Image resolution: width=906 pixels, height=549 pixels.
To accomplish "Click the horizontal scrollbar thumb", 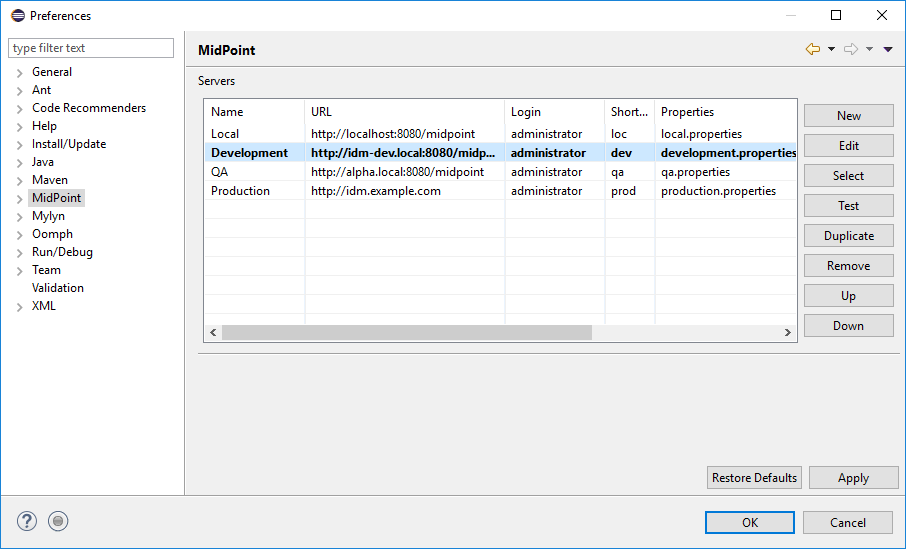I will [x=407, y=332].
